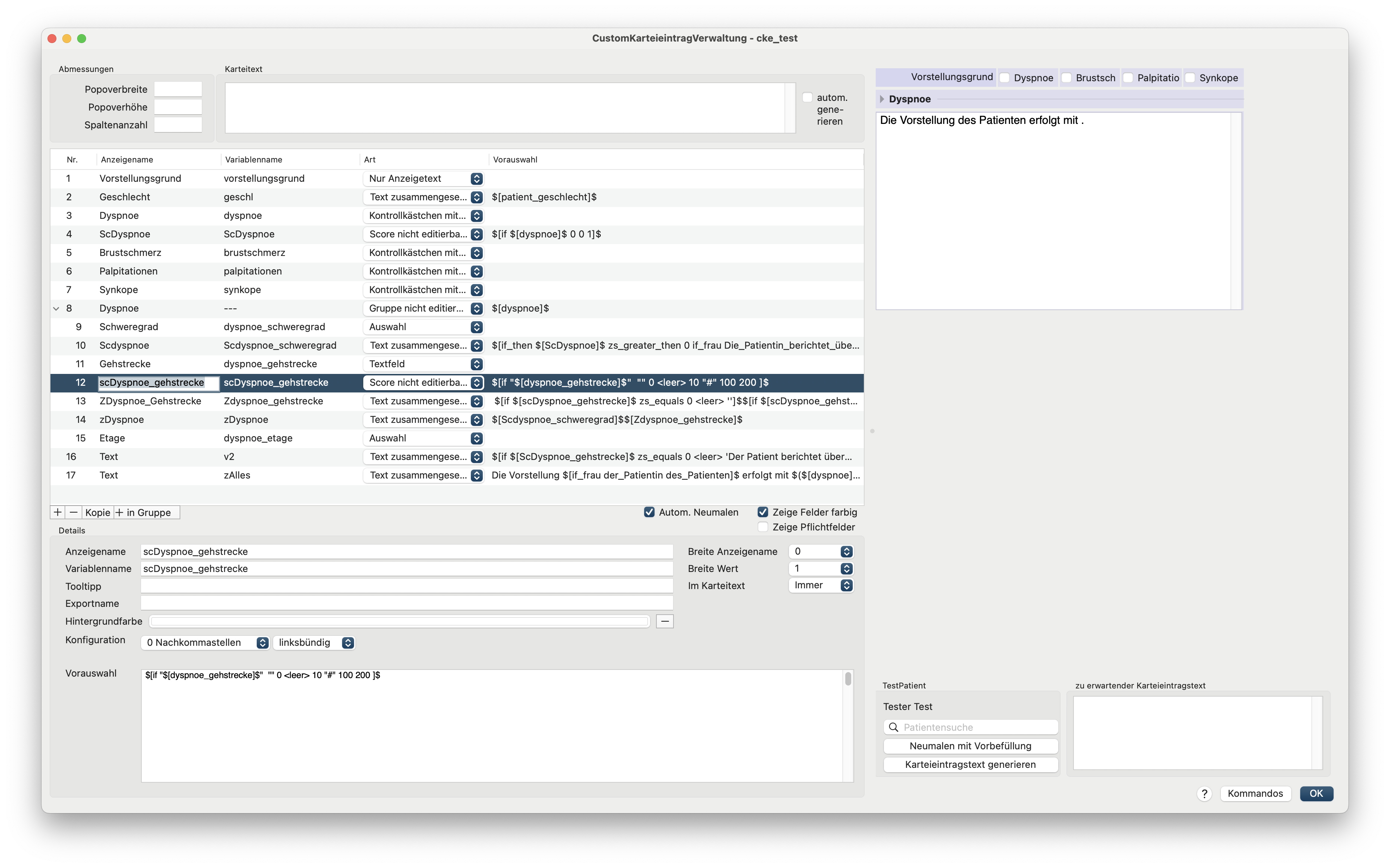The image size is (1390, 868).
Task: Select row 17 Text zAlles
Action: [x=456, y=475]
